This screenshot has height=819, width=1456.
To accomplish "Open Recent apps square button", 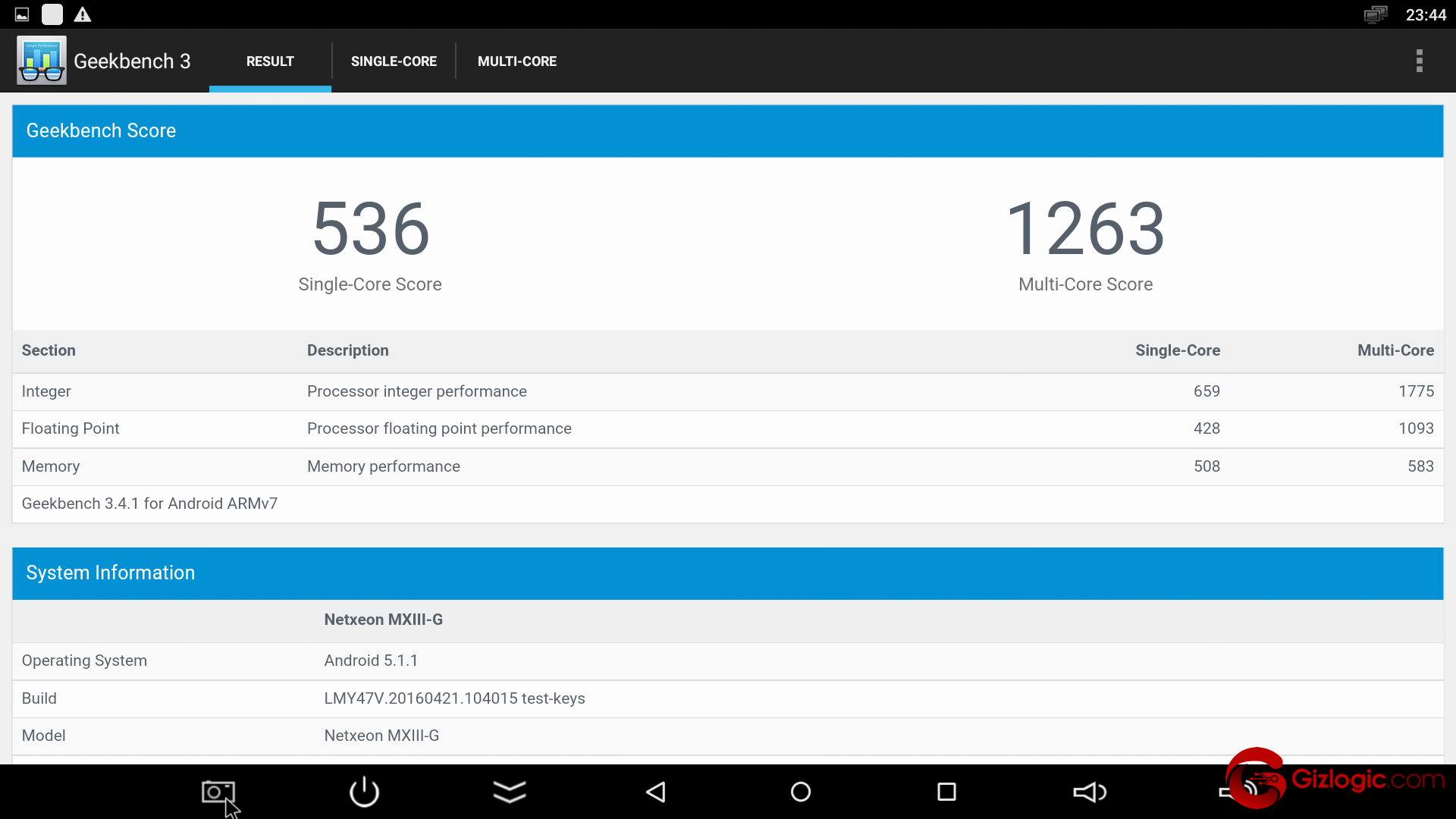I will (x=946, y=792).
